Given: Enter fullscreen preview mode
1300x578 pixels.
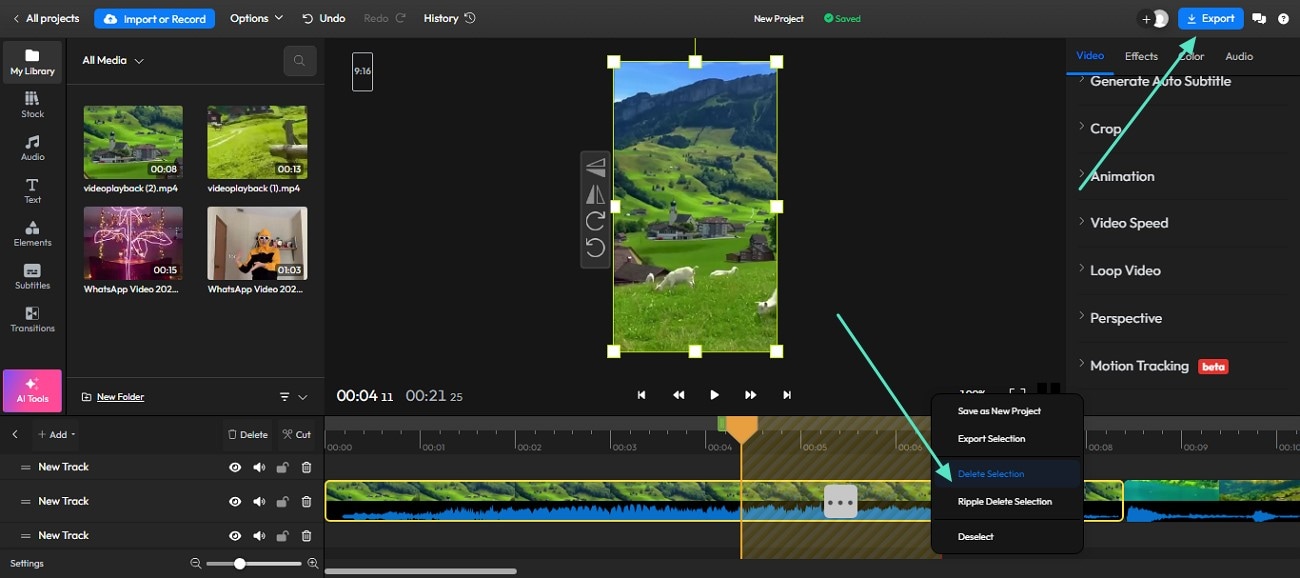Looking at the screenshot, I should [1017, 394].
